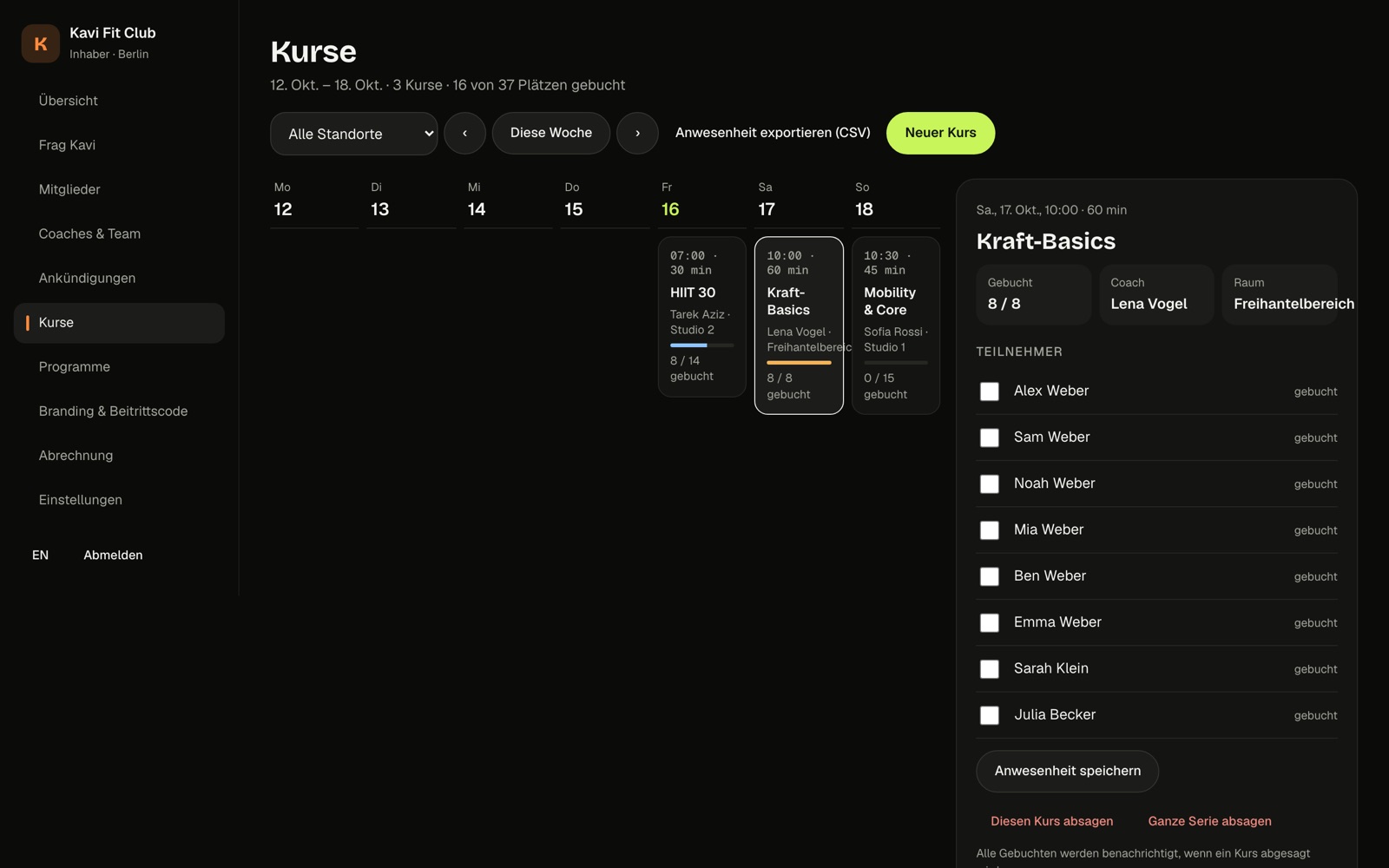Click the HIIT 30 booking progress bar
The height and width of the screenshot is (868, 1389).
(x=702, y=345)
